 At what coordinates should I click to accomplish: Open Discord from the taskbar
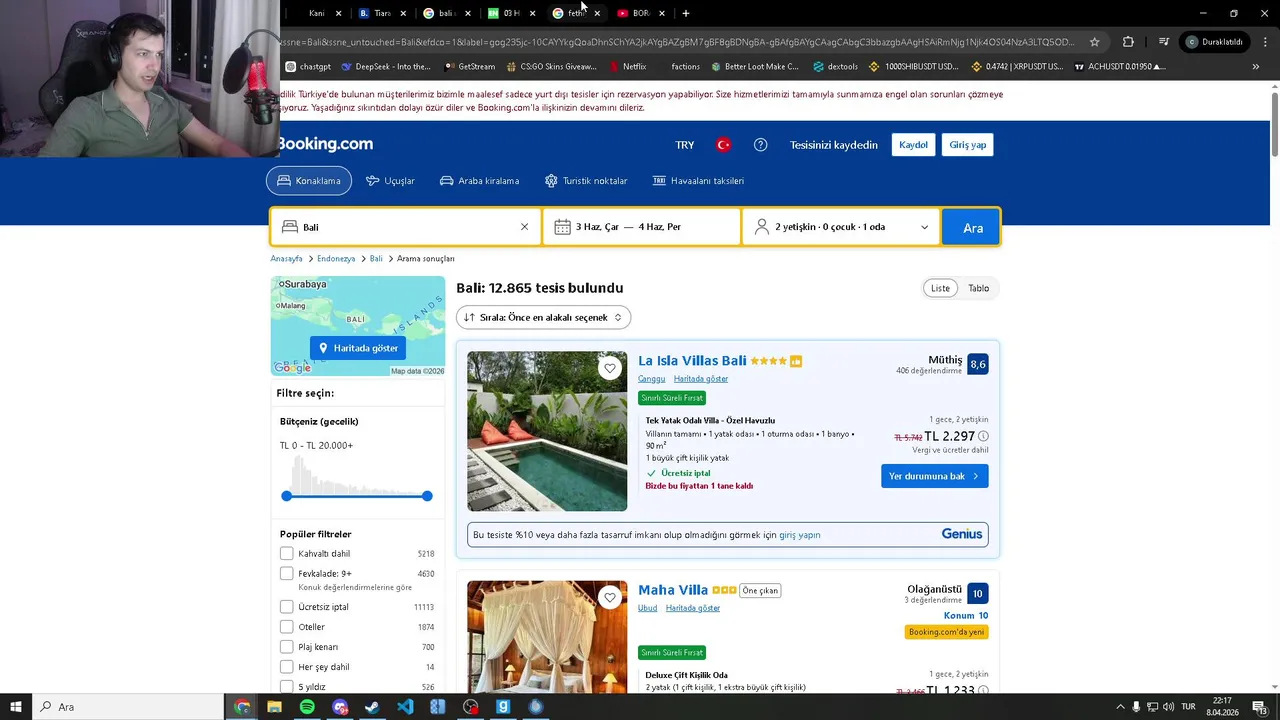click(x=340, y=707)
